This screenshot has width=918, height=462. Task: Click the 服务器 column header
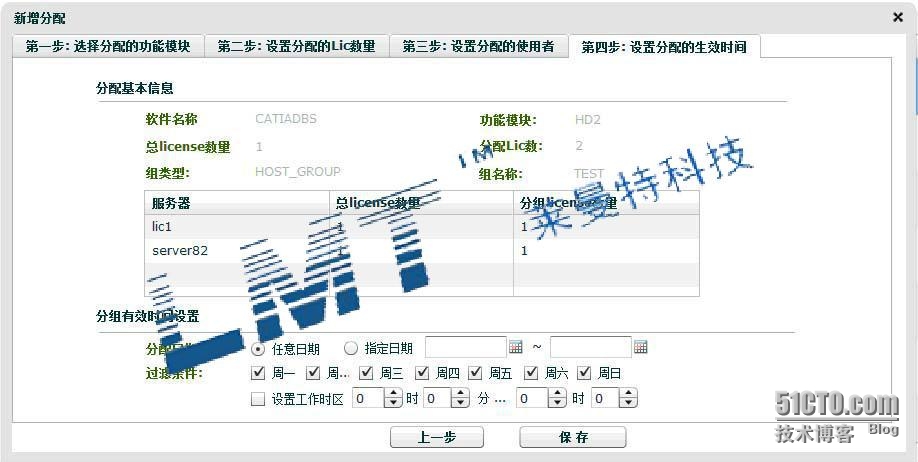tap(237, 203)
